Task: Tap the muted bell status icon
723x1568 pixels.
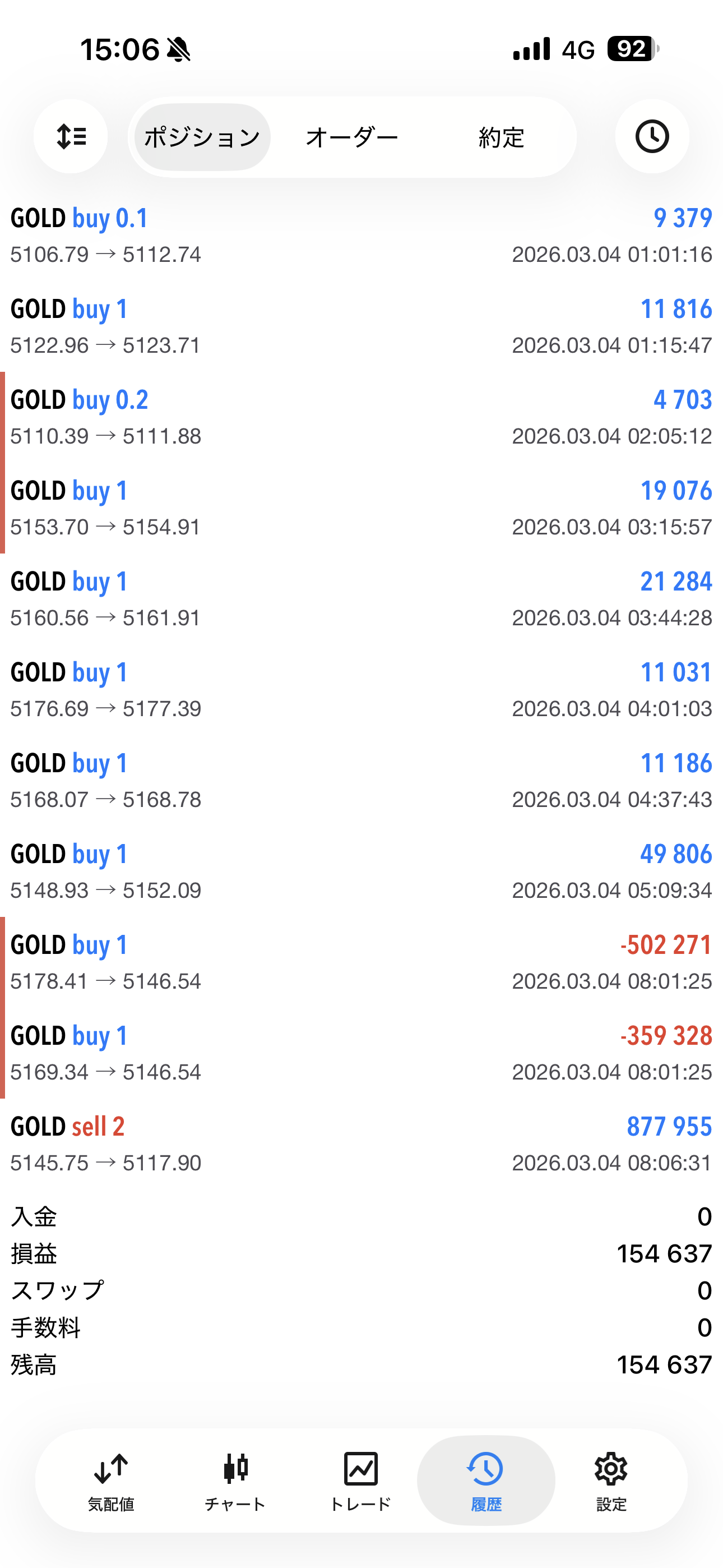Action: 178,49
